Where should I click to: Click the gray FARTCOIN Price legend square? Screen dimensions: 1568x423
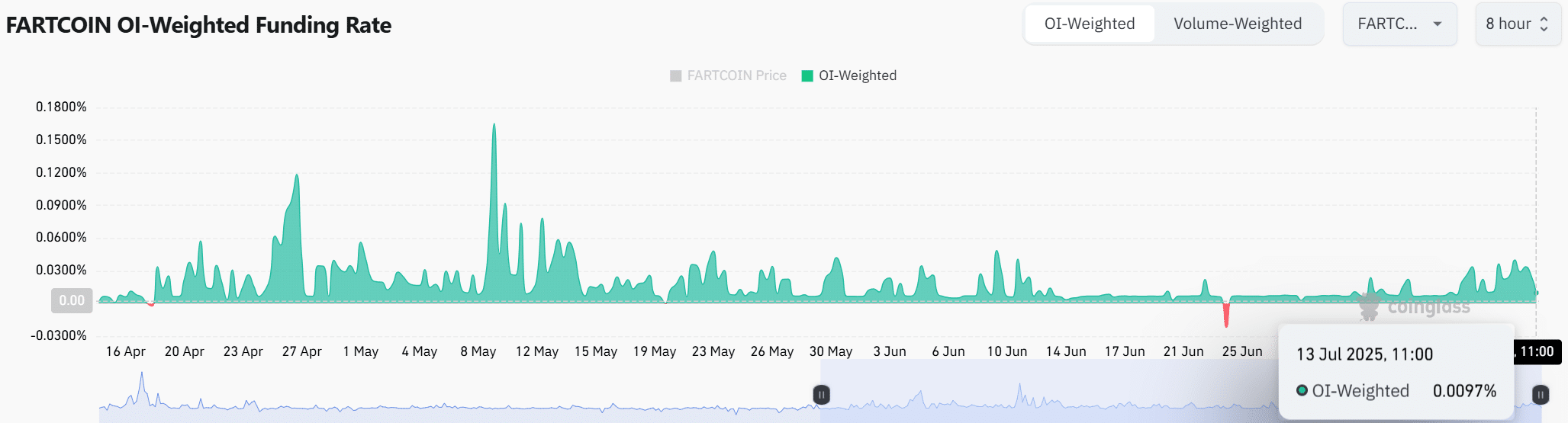tap(675, 75)
